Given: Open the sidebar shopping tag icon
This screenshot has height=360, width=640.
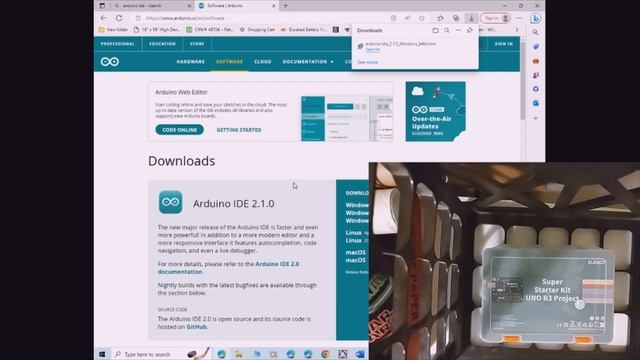Looking at the screenshot, I should pyautogui.click(x=536, y=47).
